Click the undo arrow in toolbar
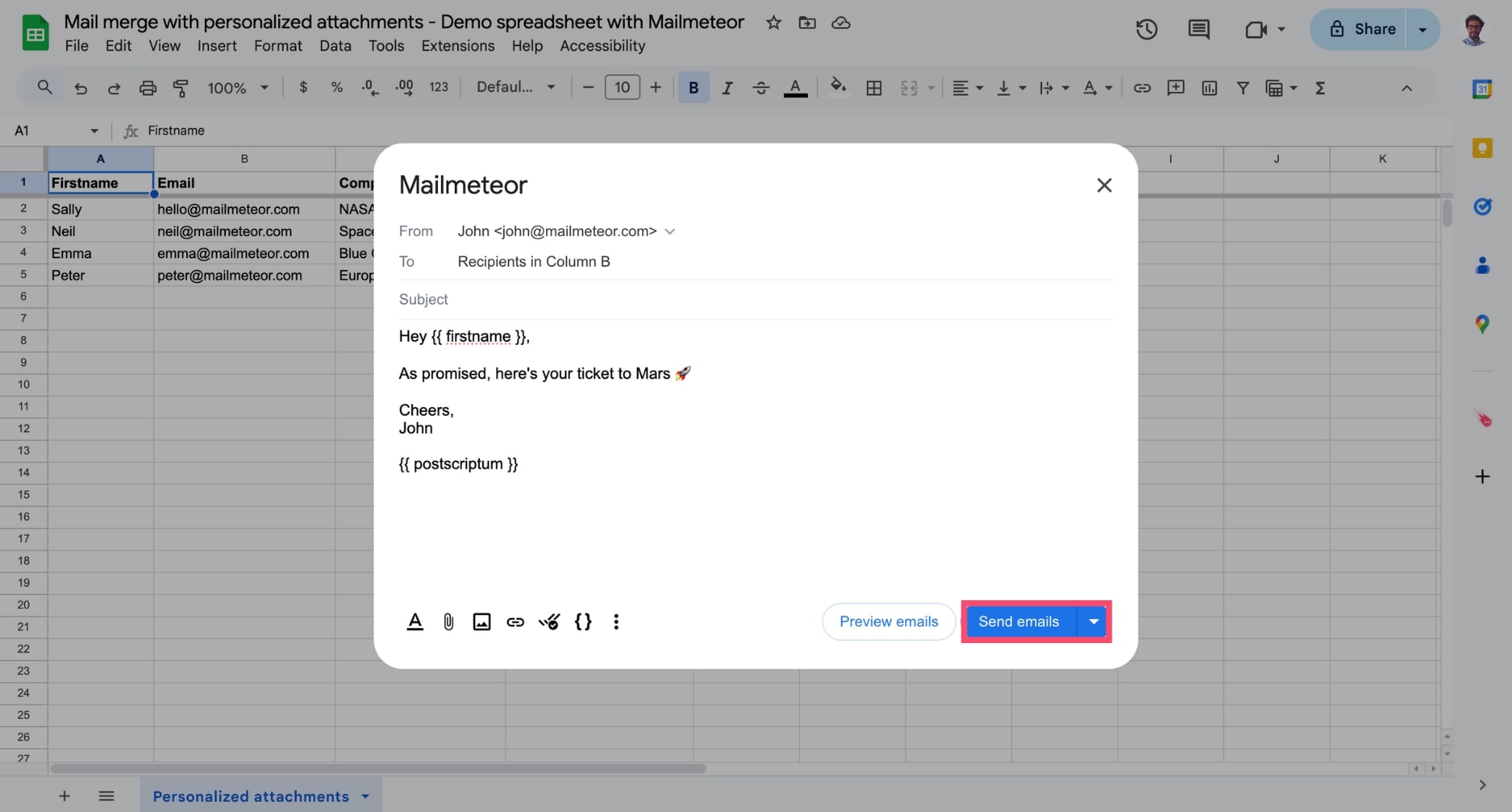Viewport: 1512px width, 812px height. point(80,88)
